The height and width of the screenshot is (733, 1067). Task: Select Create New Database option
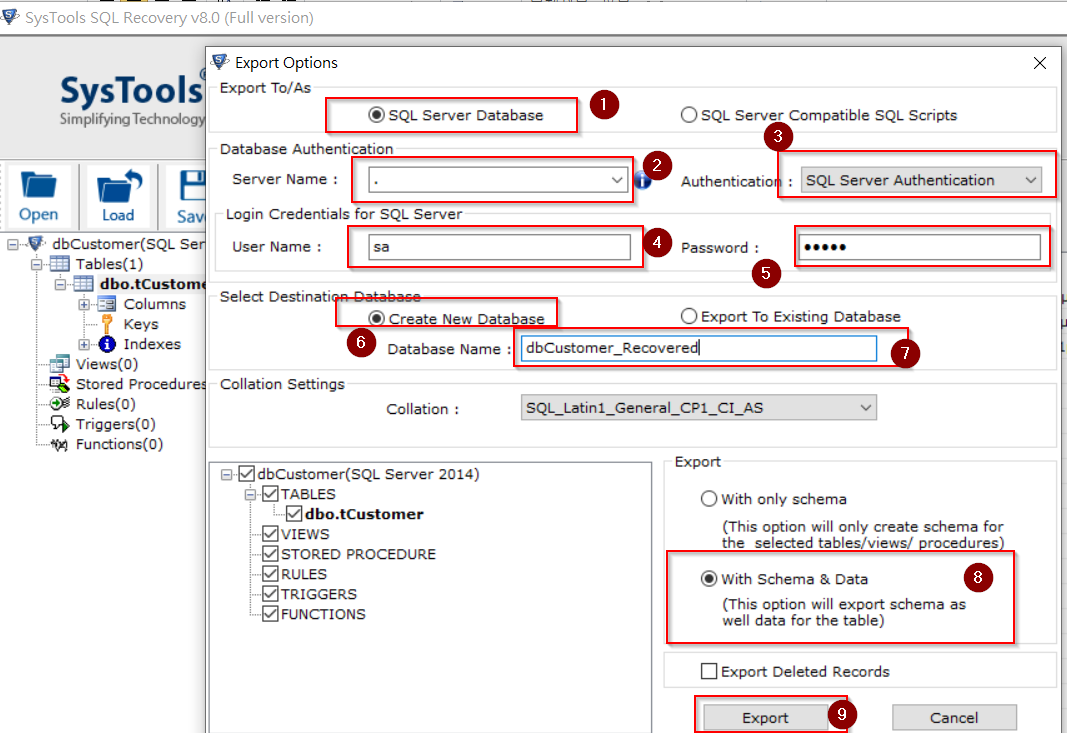376,319
